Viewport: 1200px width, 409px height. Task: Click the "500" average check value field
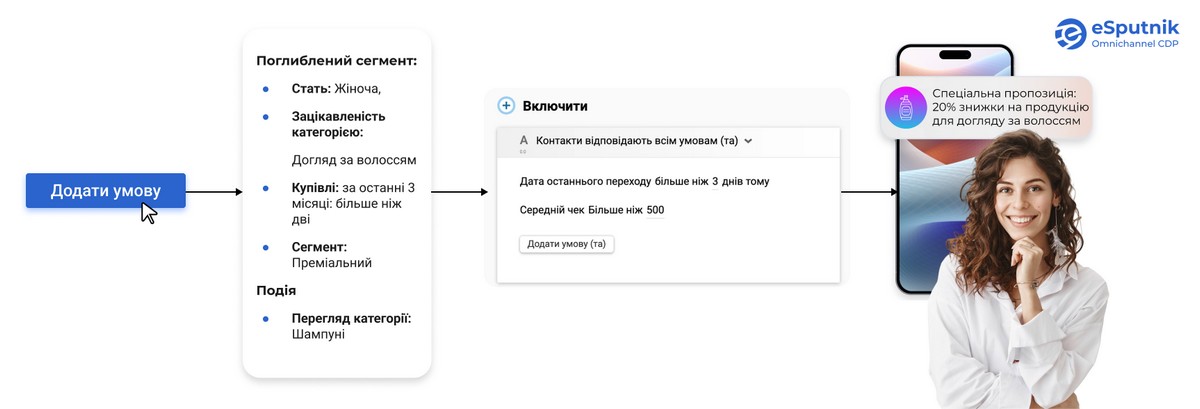click(655, 210)
